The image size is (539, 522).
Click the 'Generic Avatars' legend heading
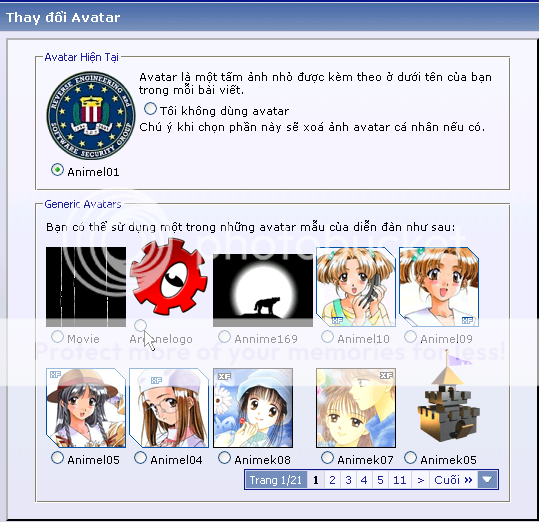click(x=83, y=204)
